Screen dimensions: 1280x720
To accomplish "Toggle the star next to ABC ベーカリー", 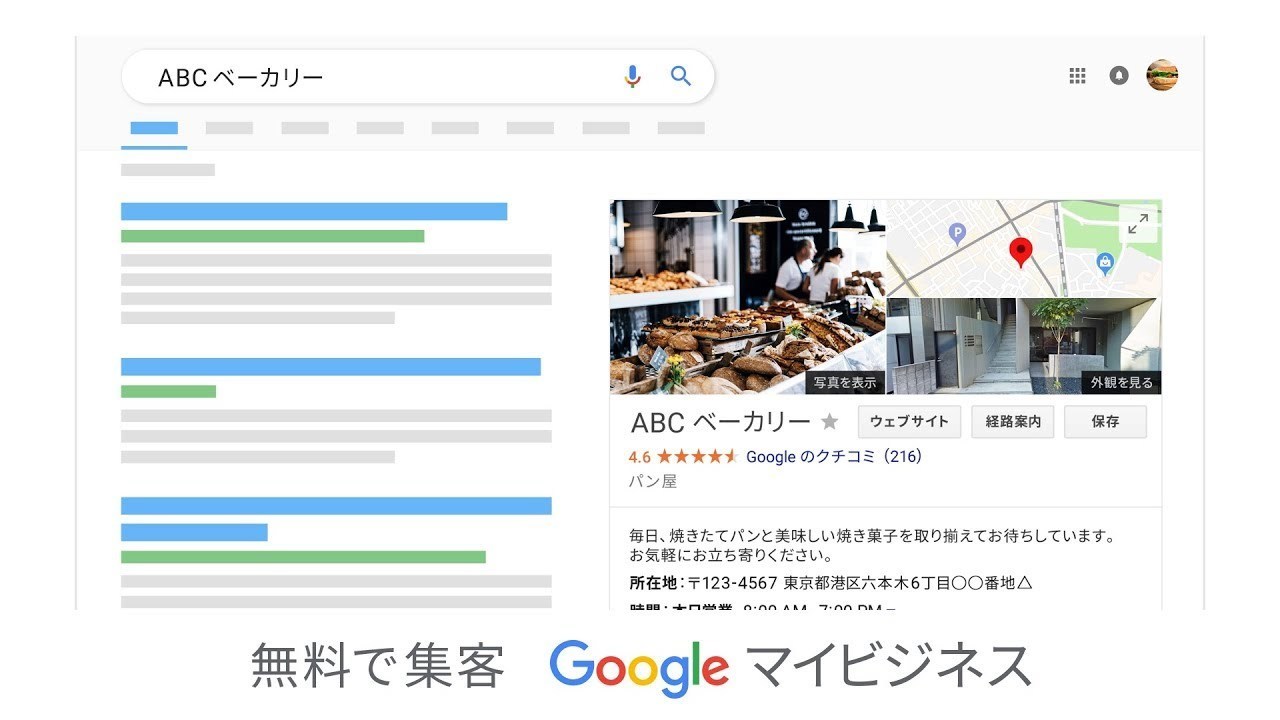I will [x=830, y=422].
